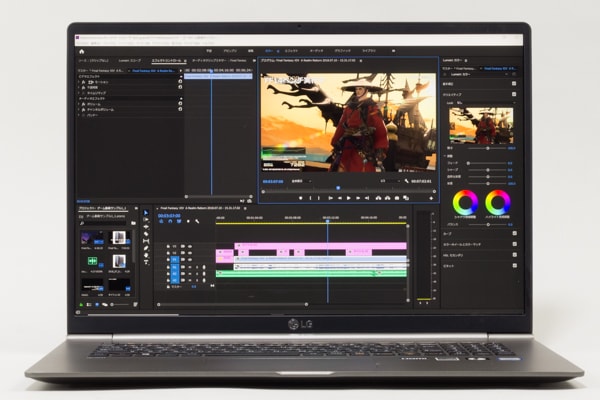Open the Effect Controls panel tab
This screenshot has height=400, width=600.
tap(167, 60)
